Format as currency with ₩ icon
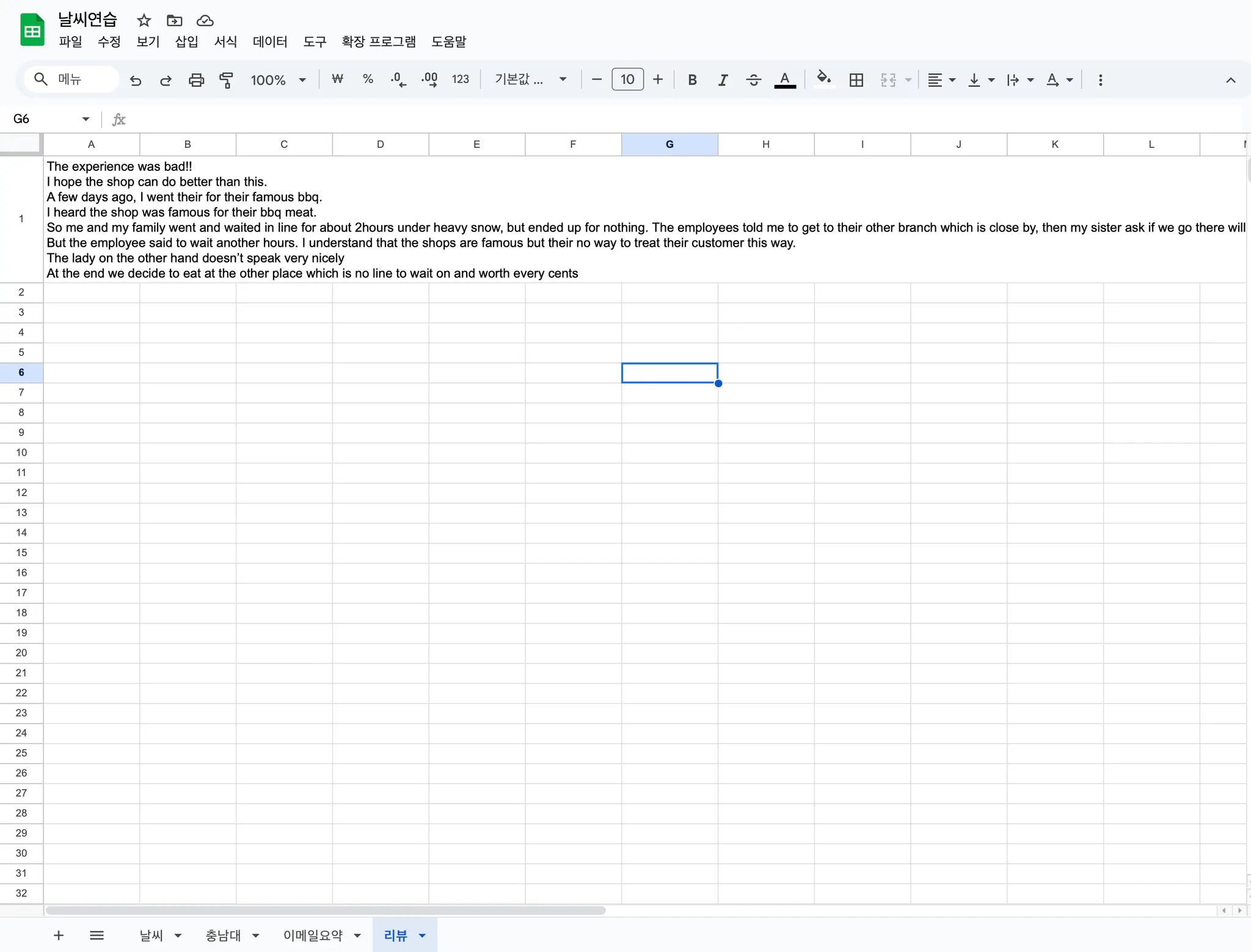The height and width of the screenshot is (952, 1251). tap(337, 80)
